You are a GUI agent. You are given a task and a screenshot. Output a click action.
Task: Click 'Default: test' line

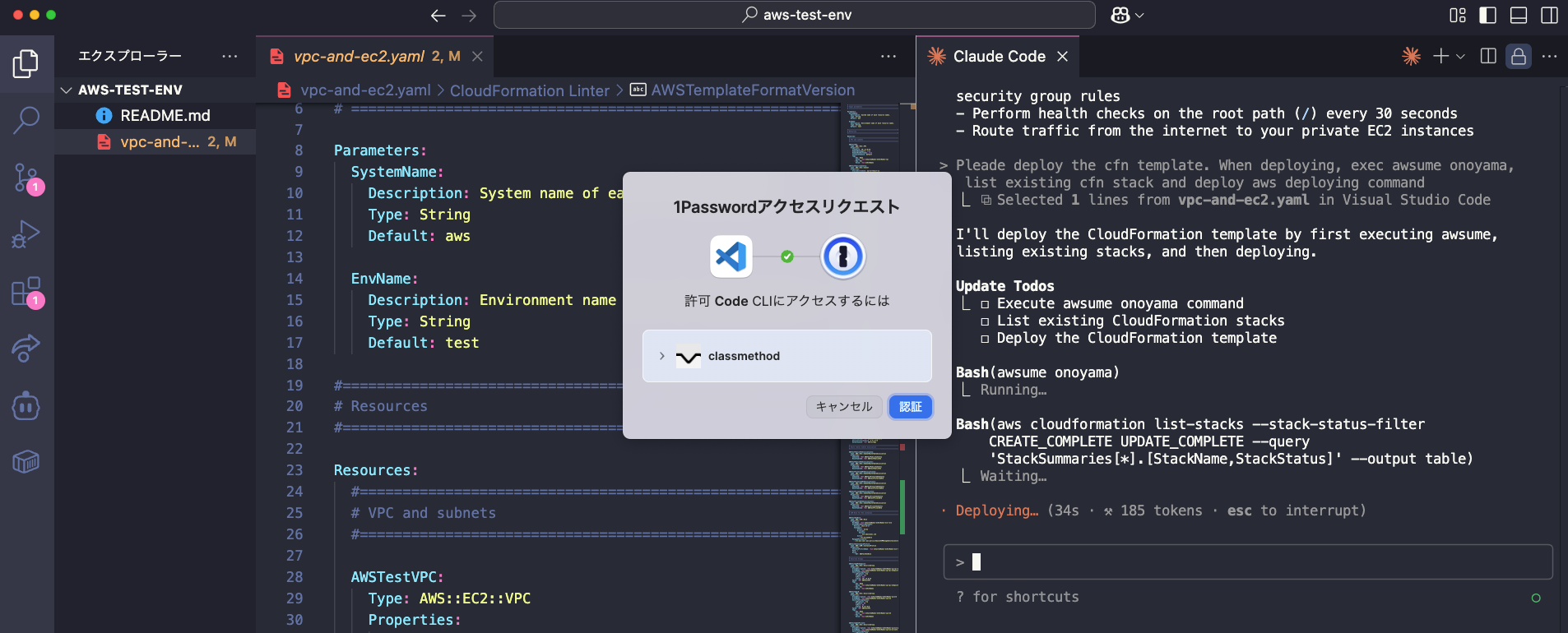(423, 343)
